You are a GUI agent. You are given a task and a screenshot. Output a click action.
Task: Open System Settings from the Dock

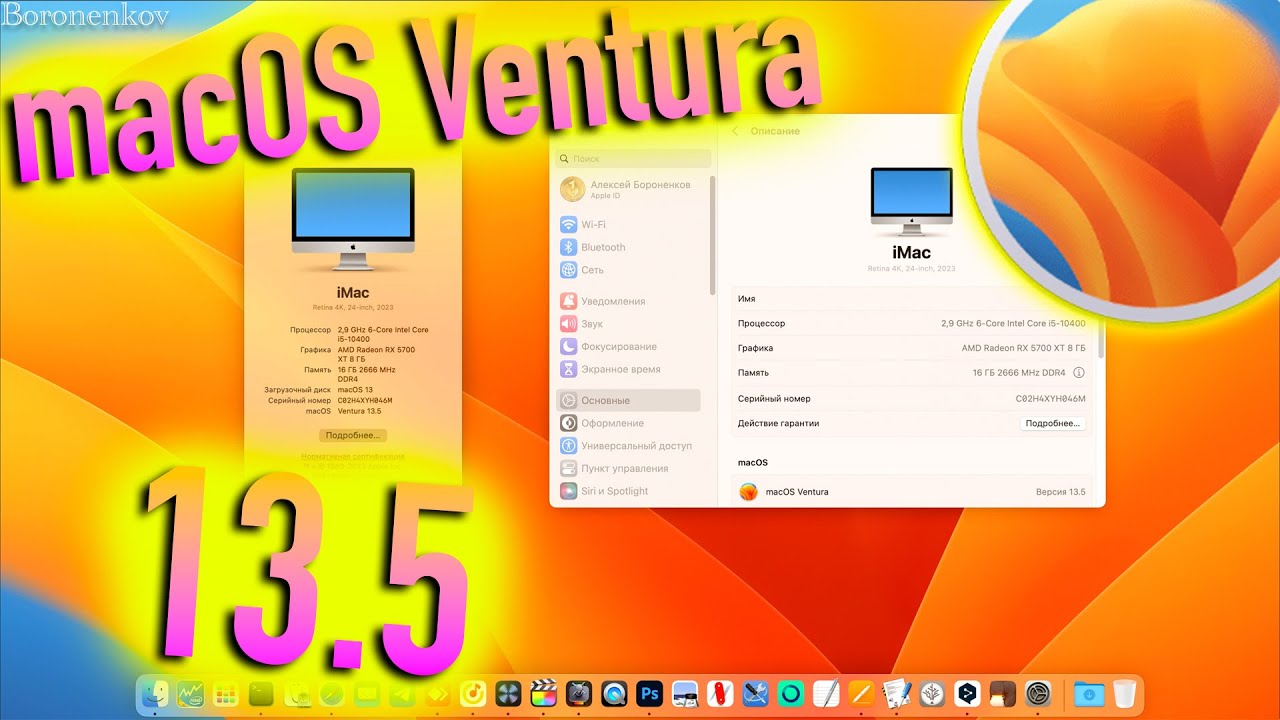tap(1039, 692)
